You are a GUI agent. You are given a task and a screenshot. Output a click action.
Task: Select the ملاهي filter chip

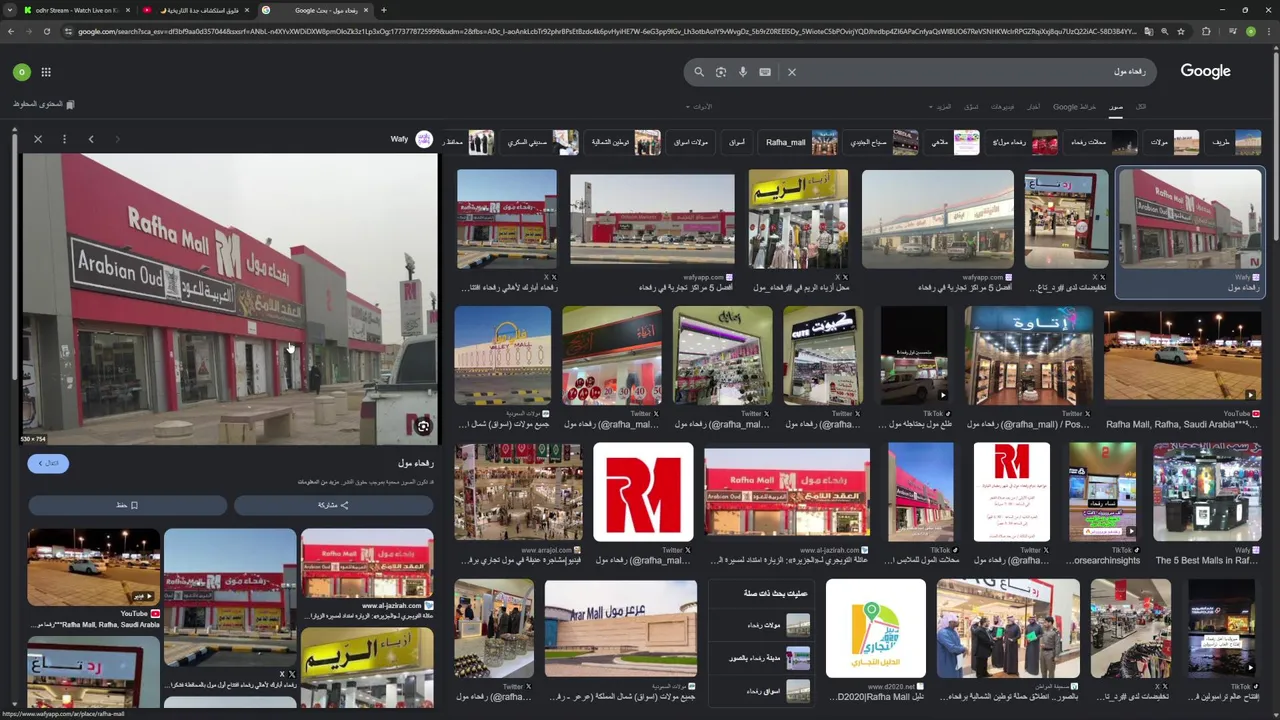pos(954,142)
